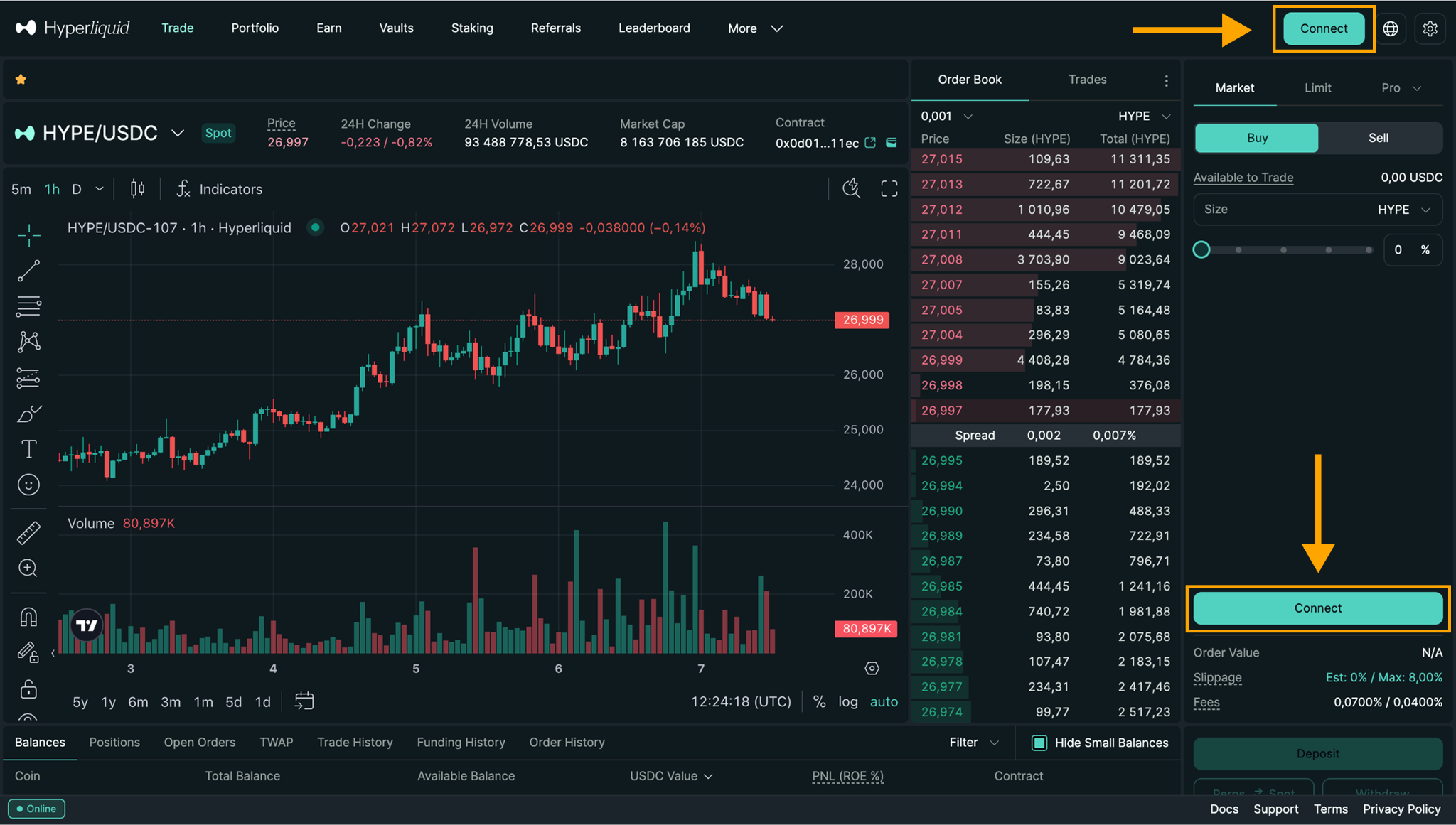The height and width of the screenshot is (825, 1456).
Task: Click the chart alert clock icon
Action: pos(852,188)
